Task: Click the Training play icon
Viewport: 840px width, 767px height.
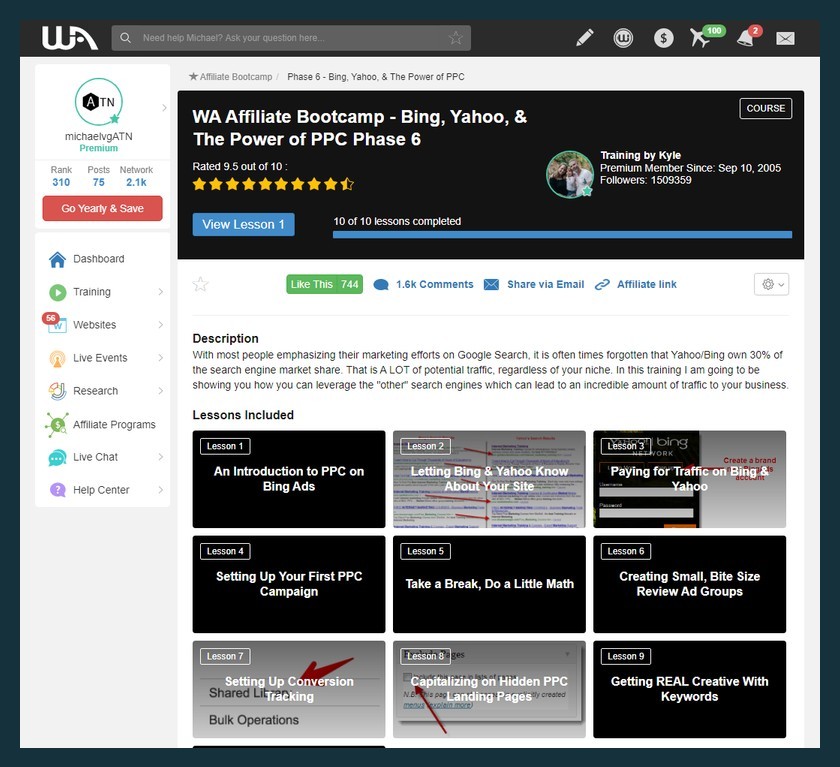Action: coord(57,292)
